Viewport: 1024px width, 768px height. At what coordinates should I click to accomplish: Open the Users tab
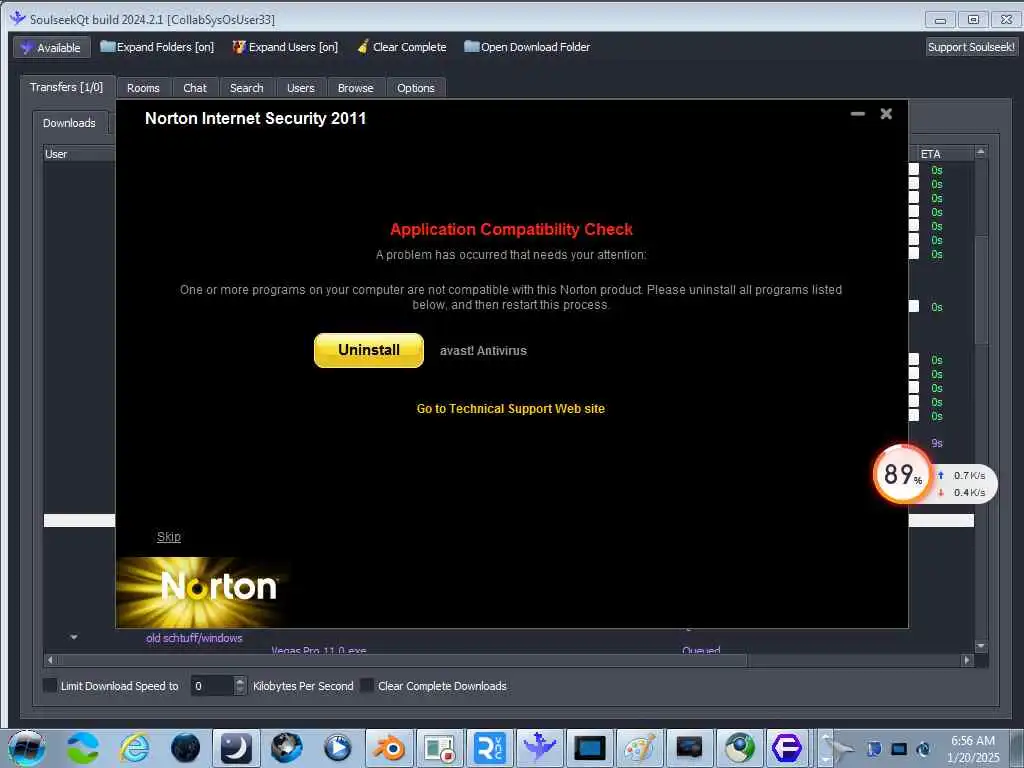[x=300, y=88]
